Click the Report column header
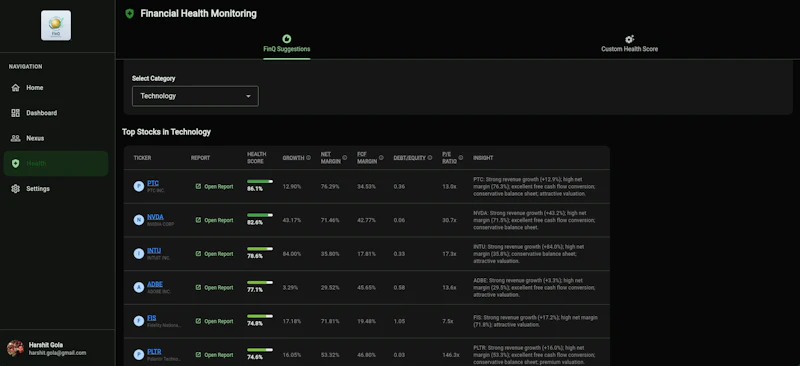The height and width of the screenshot is (366, 800). click(201, 158)
